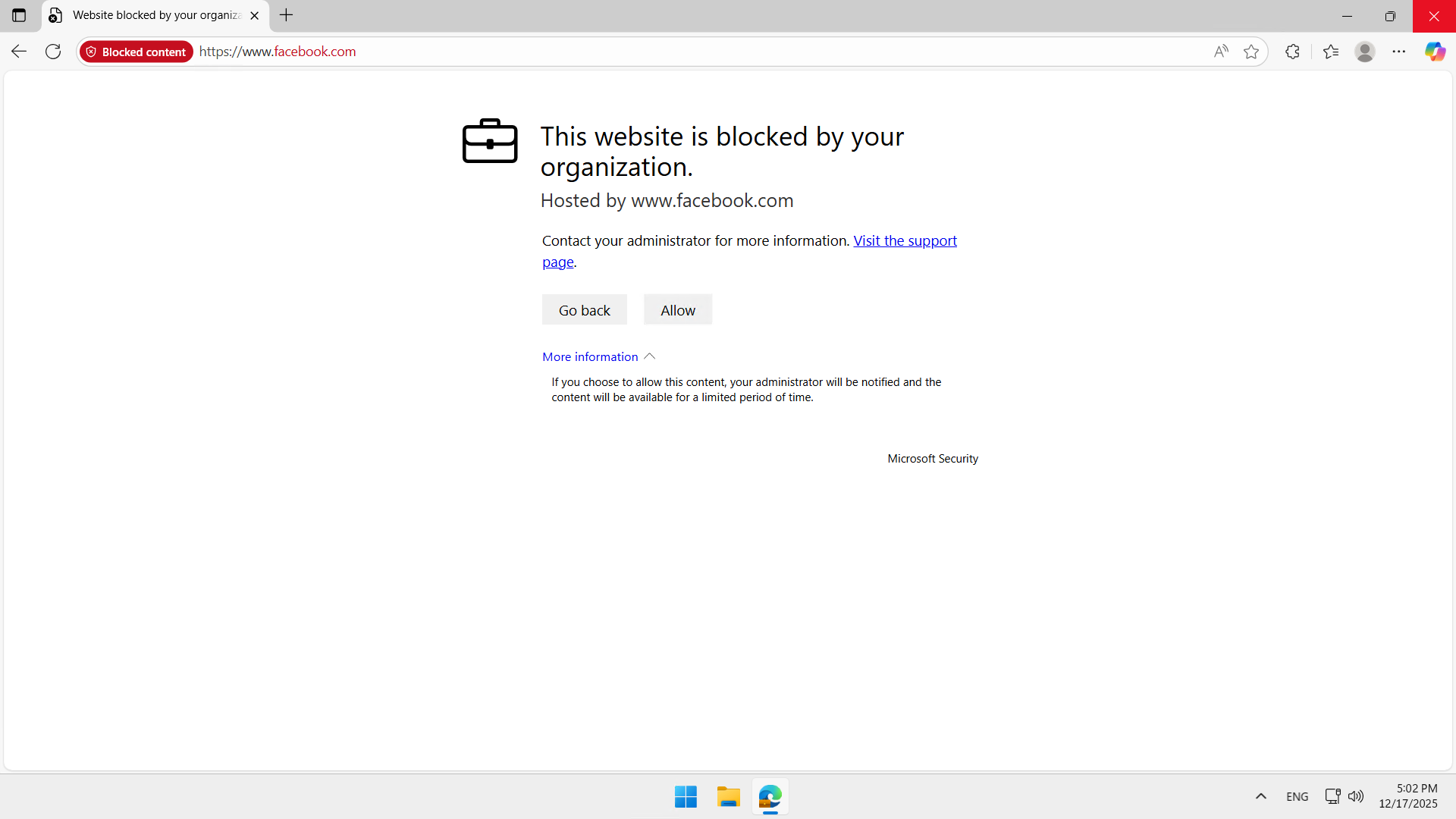Open the tab actions menu icon

[19, 15]
